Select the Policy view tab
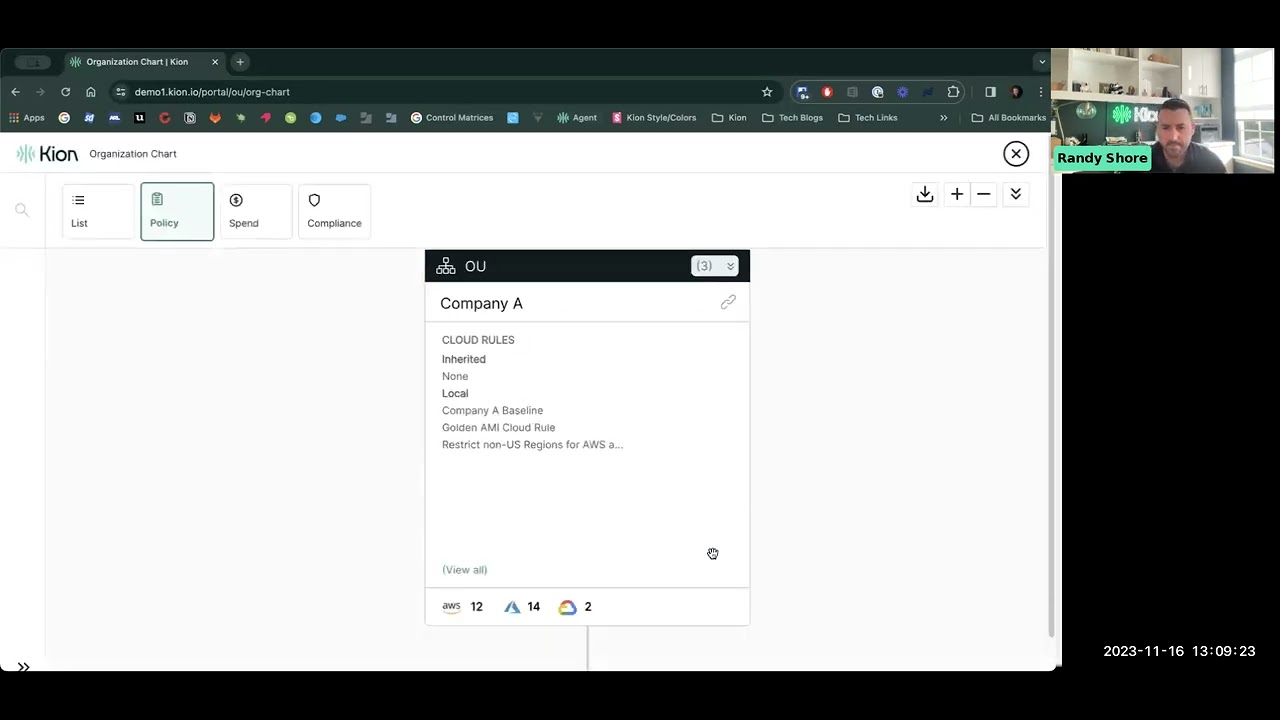Viewport: 1280px width, 720px height. 177,211
